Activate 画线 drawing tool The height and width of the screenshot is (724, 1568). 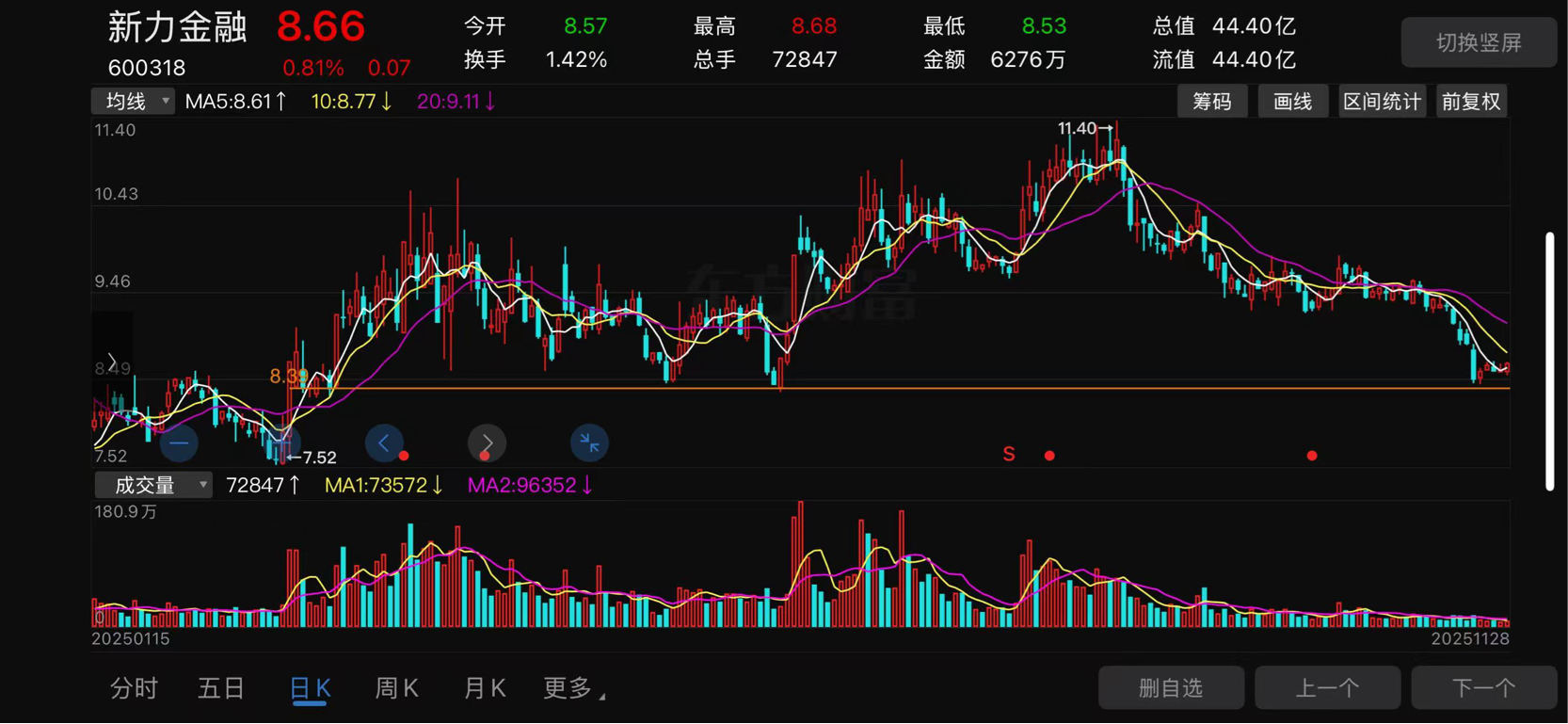coord(1293,102)
